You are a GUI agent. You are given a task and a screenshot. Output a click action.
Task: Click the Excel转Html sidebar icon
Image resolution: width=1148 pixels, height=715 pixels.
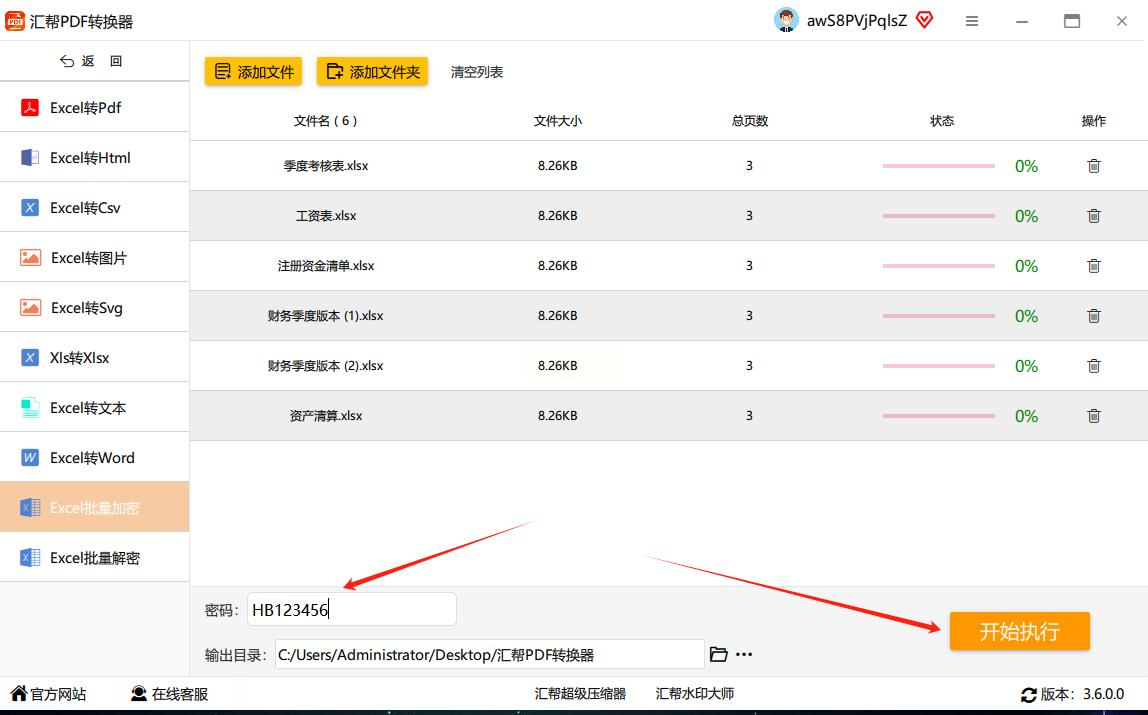30,157
